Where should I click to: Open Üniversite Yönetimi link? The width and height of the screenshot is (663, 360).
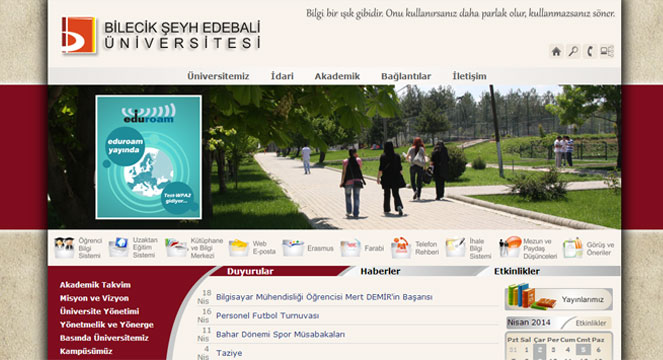click(x=99, y=311)
